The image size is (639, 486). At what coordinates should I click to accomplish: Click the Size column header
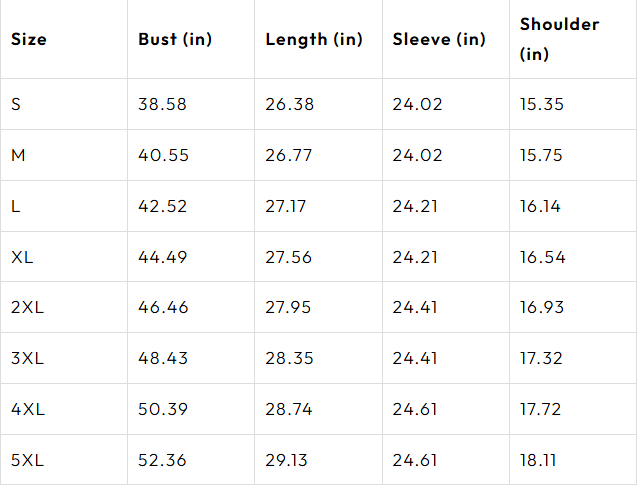[29, 40]
